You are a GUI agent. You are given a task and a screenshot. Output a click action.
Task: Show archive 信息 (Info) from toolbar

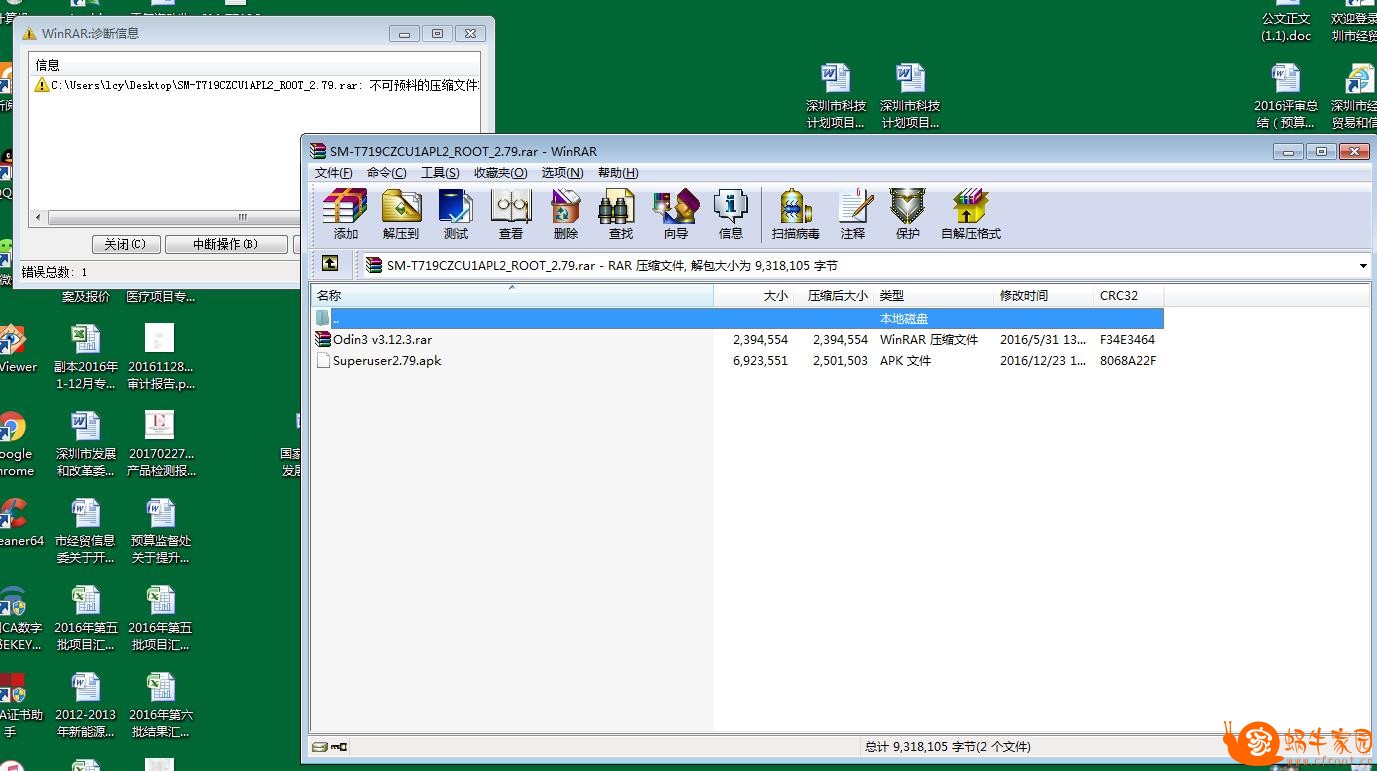point(731,214)
